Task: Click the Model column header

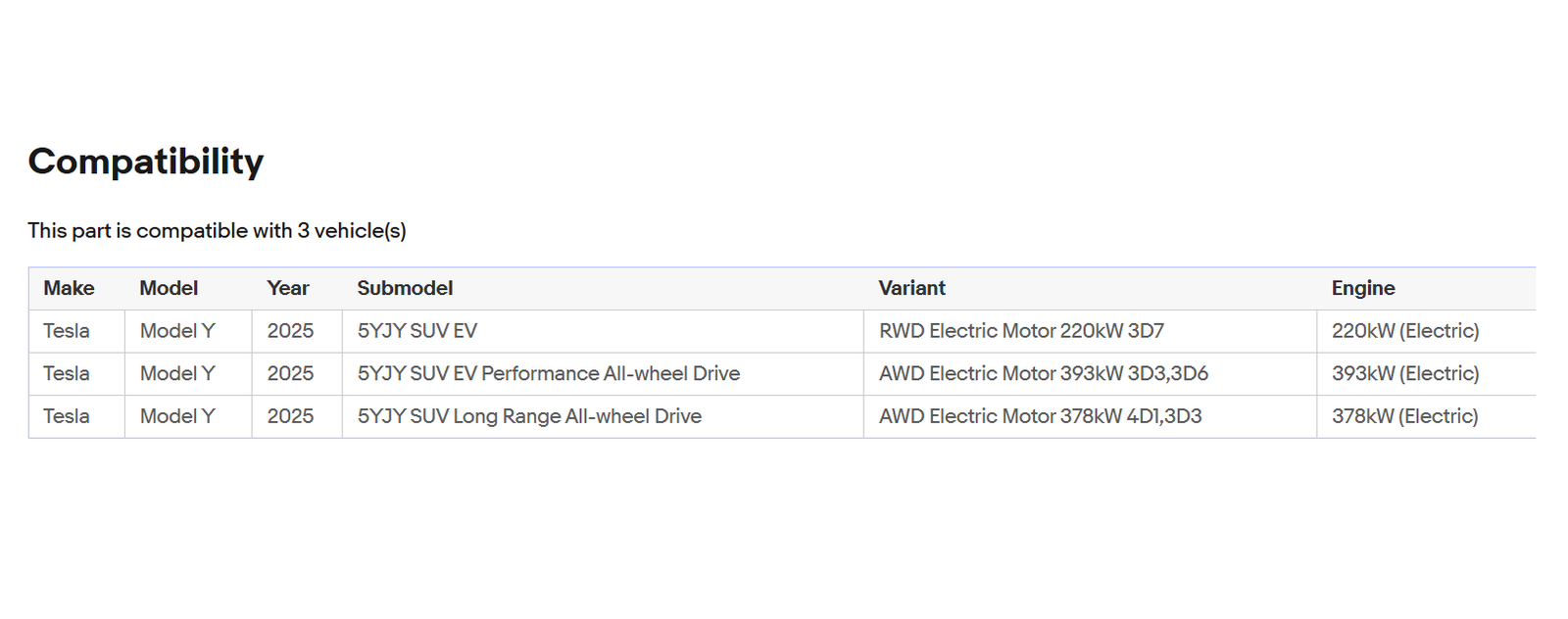Action: pyautogui.click(x=169, y=288)
